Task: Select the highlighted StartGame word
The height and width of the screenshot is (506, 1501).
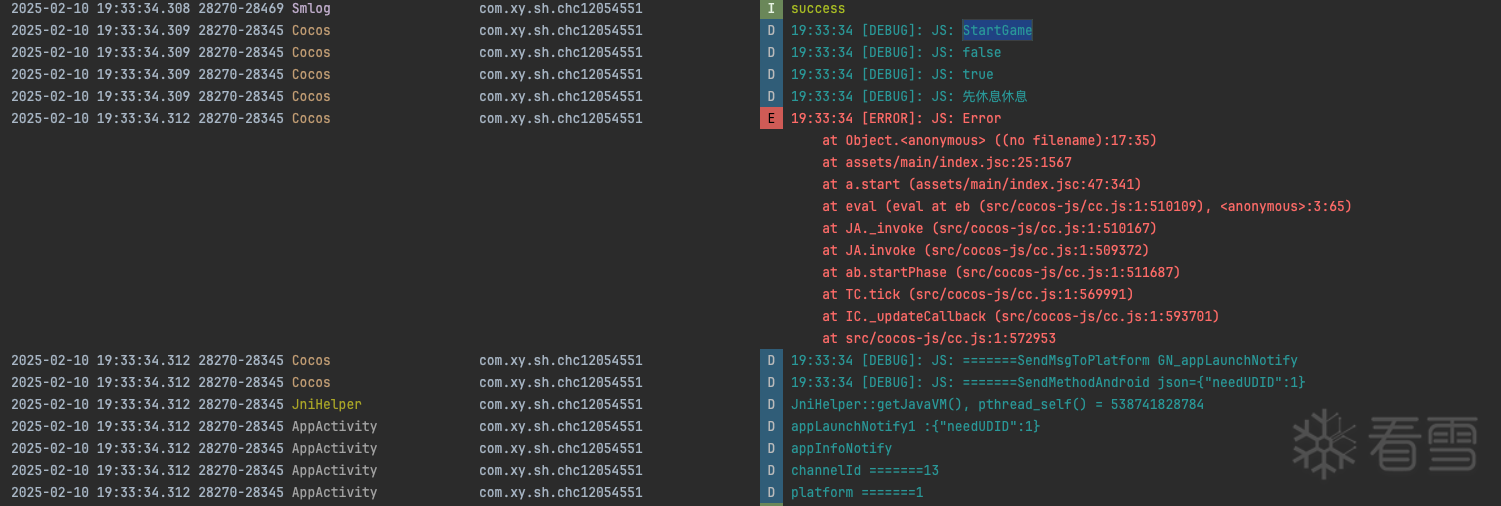Action: (997, 30)
